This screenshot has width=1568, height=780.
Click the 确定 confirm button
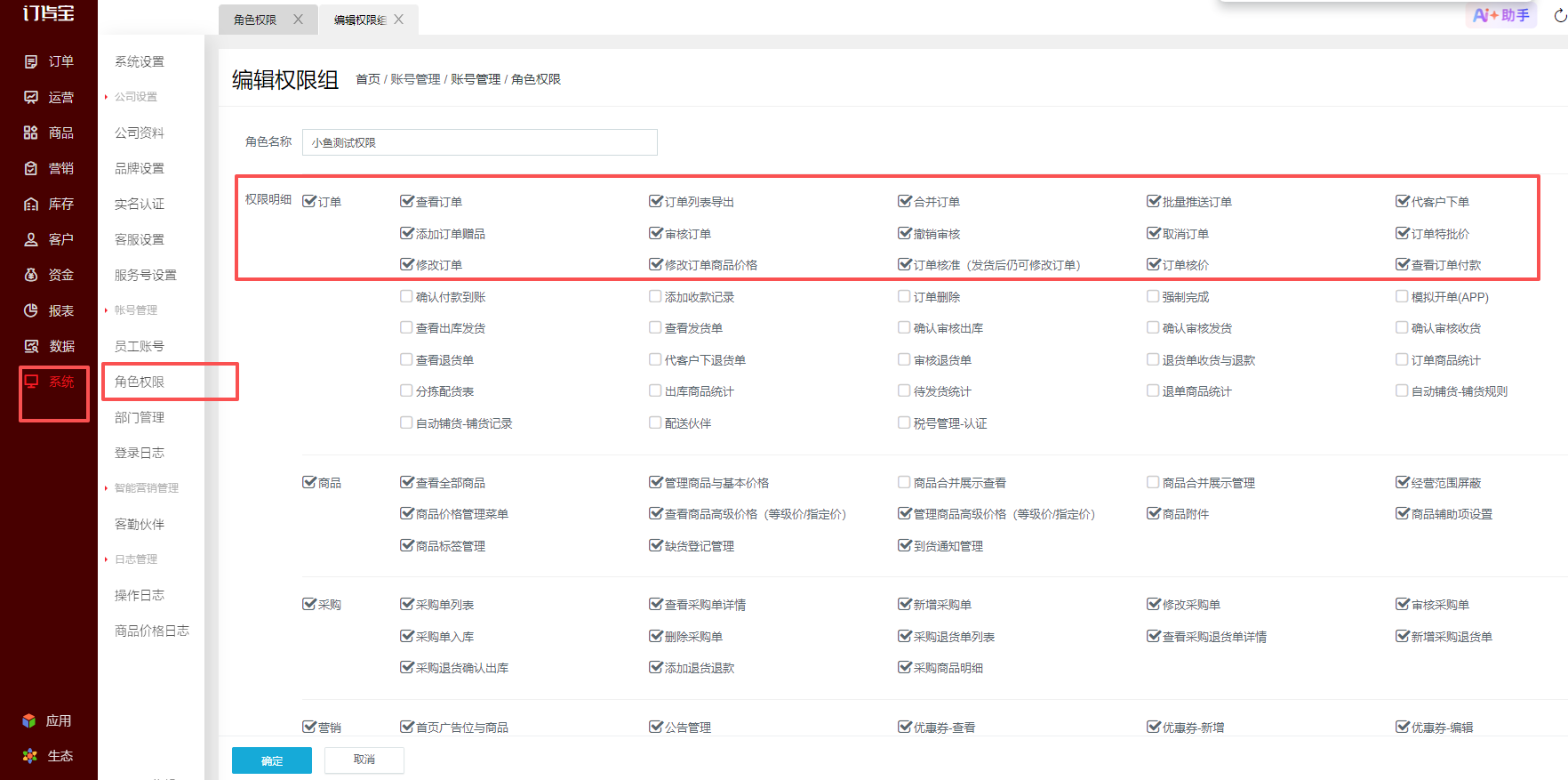click(272, 760)
